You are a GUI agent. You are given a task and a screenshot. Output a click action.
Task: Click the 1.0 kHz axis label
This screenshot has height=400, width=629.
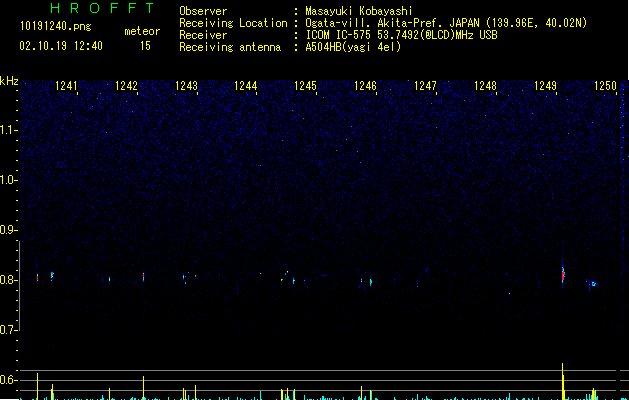[x=8, y=180]
